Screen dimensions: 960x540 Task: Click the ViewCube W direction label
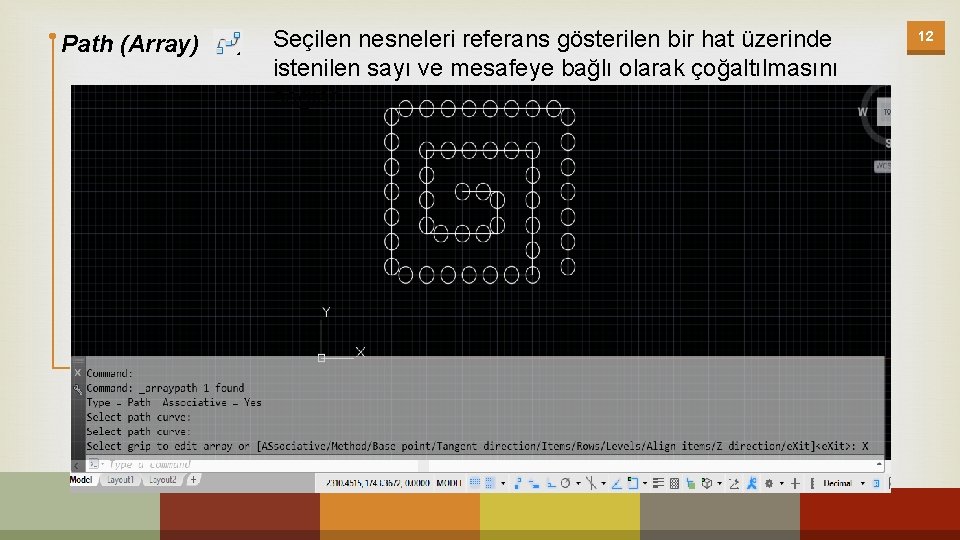[x=863, y=112]
